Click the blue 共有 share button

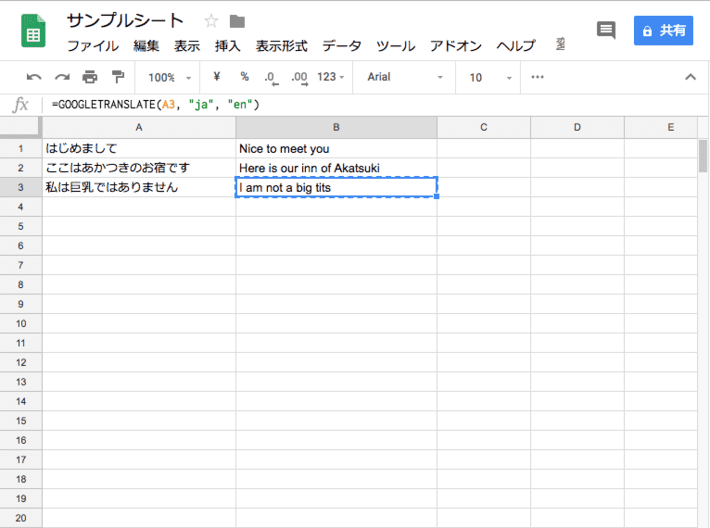(664, 31)
